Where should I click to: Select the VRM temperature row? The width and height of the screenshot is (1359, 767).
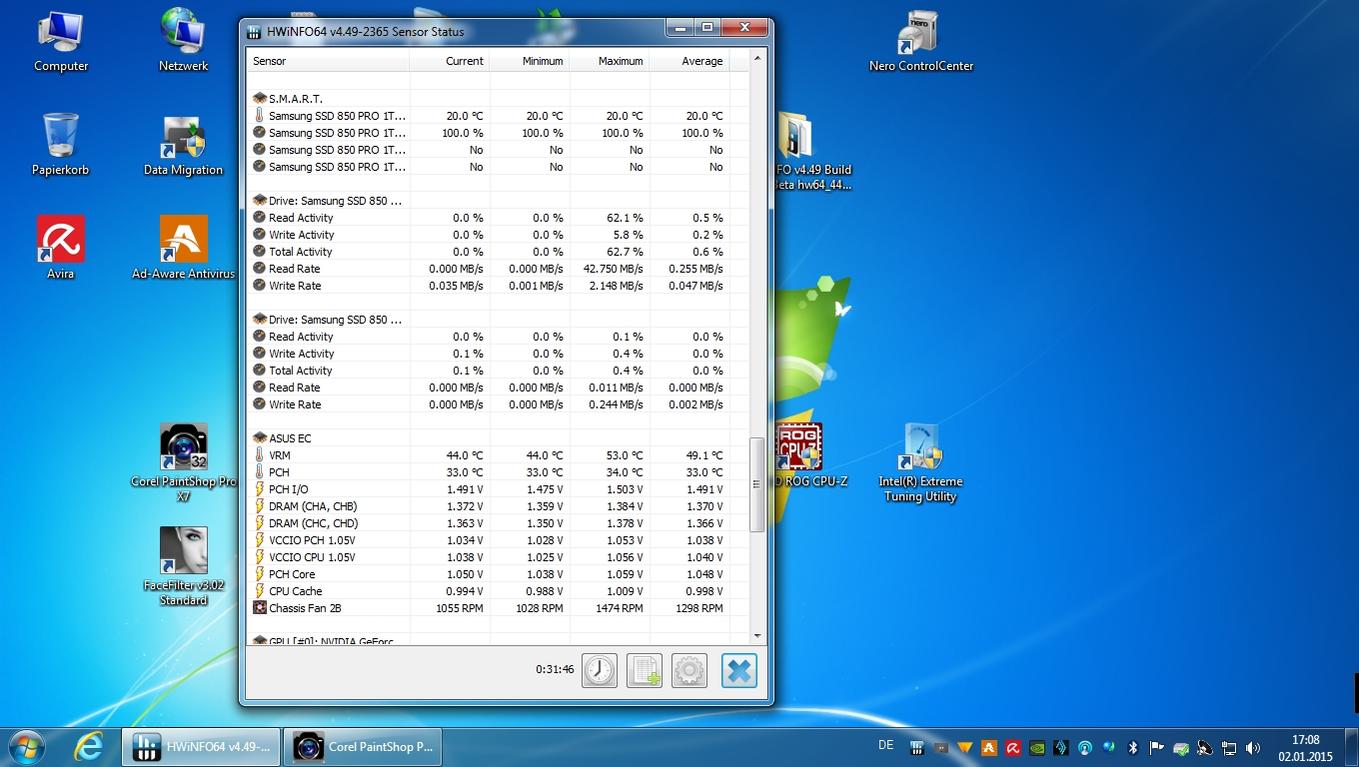click(x=488, y=455)
